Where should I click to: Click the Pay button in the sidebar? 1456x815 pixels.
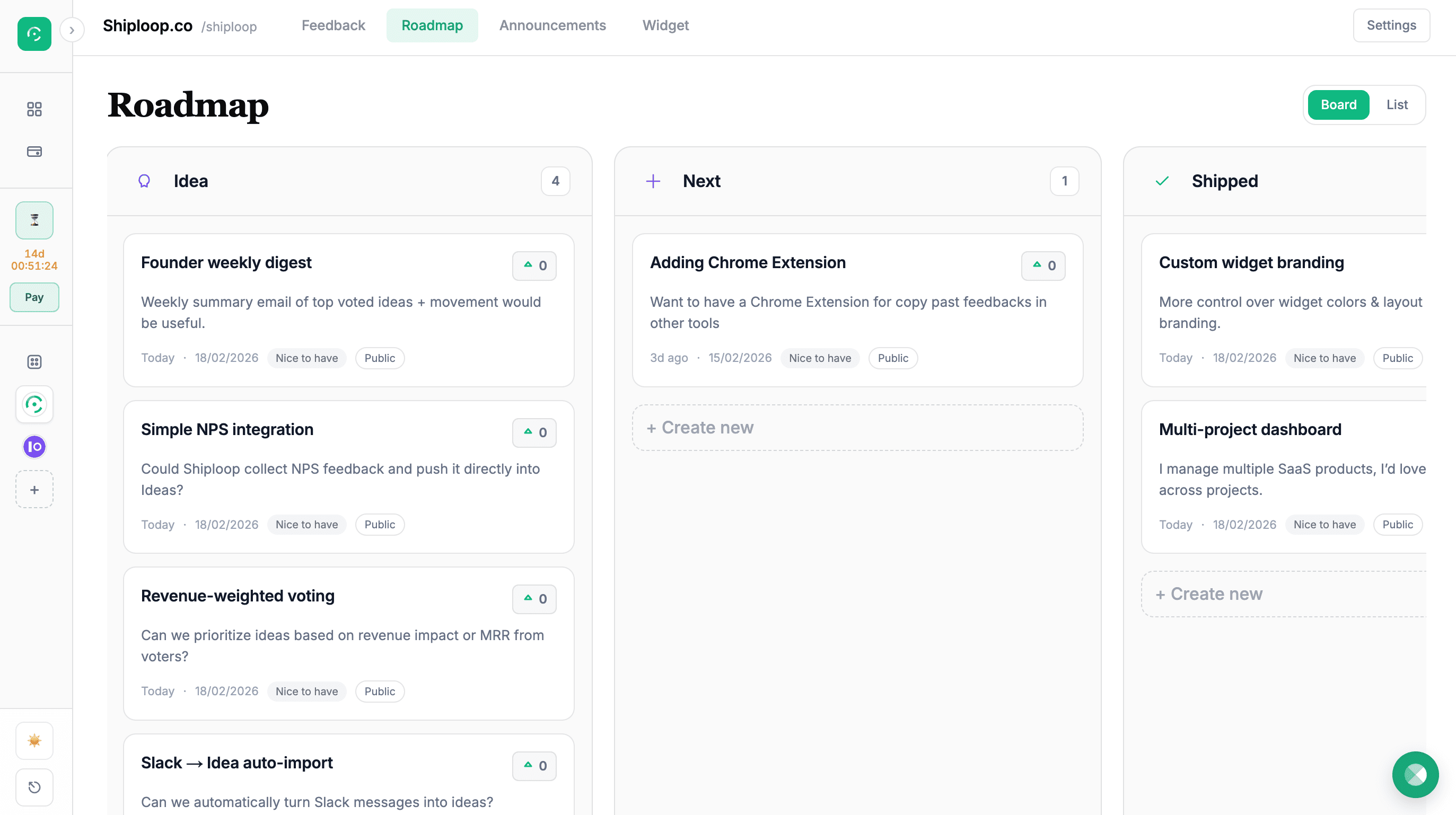[34, 297]
